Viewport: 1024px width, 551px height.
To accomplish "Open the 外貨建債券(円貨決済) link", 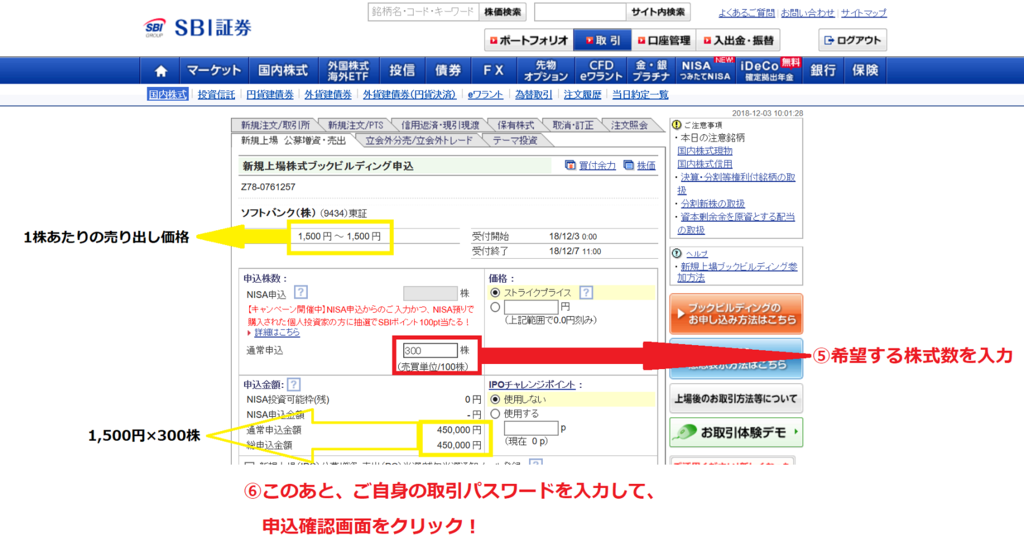I will [x=409, y=95].
